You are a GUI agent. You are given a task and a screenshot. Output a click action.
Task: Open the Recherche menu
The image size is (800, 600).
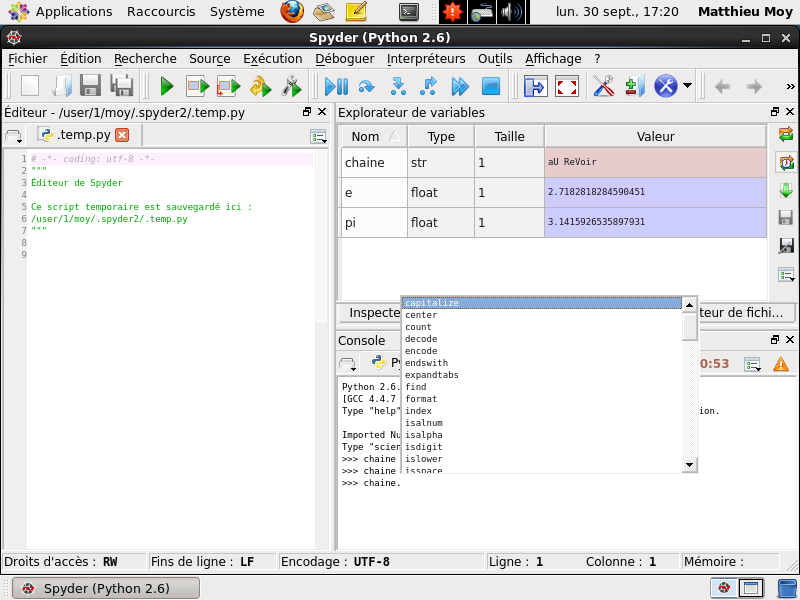(x=145, y=59)
